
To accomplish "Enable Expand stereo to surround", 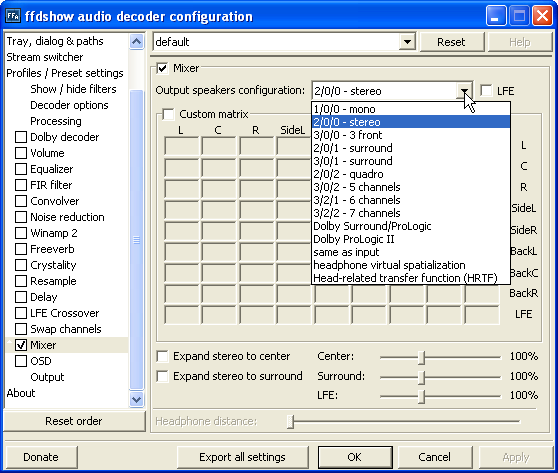I will (x=163, y=376).
